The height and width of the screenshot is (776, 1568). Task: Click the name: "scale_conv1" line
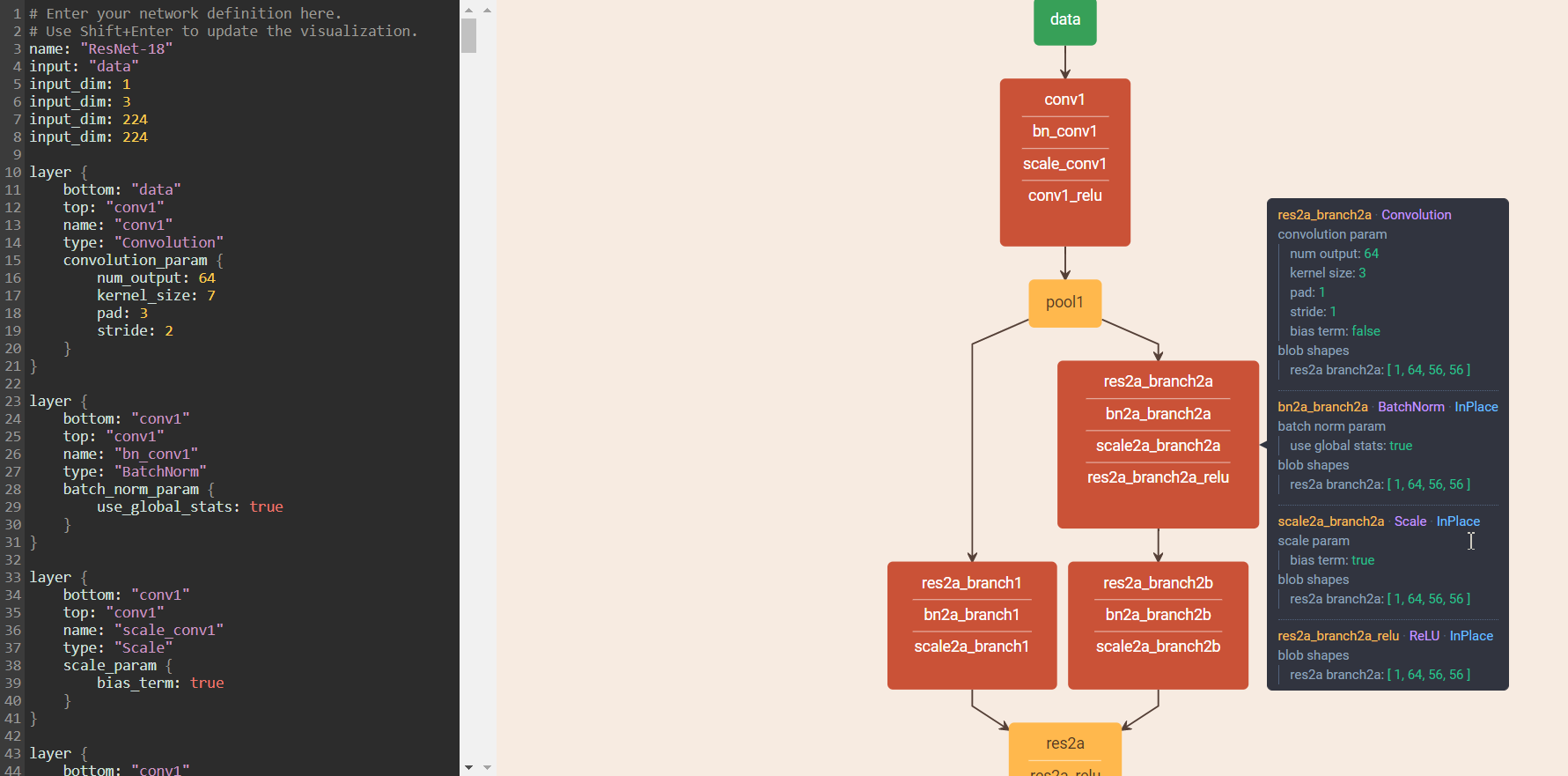143,631
